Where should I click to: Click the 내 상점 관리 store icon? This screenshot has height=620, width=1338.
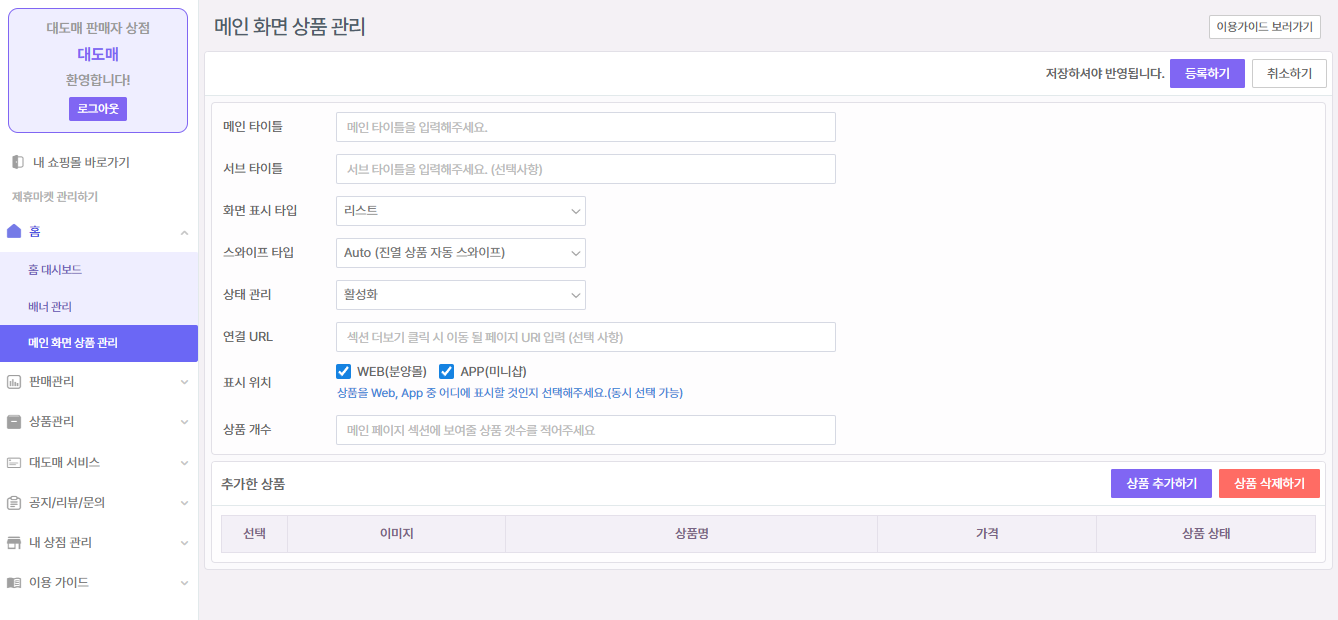14,543
